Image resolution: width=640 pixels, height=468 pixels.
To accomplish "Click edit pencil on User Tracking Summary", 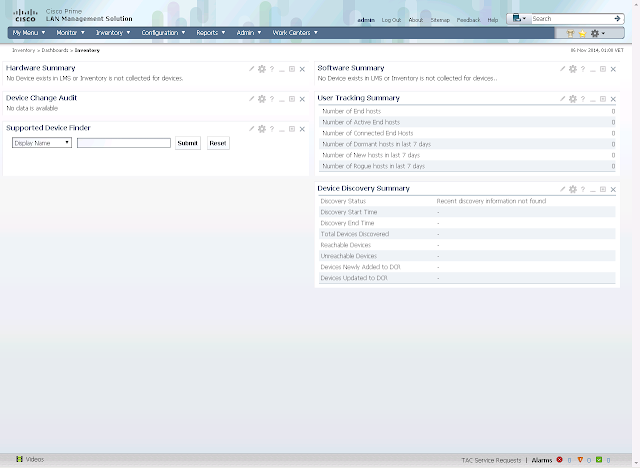I will (x=562, y=99).
